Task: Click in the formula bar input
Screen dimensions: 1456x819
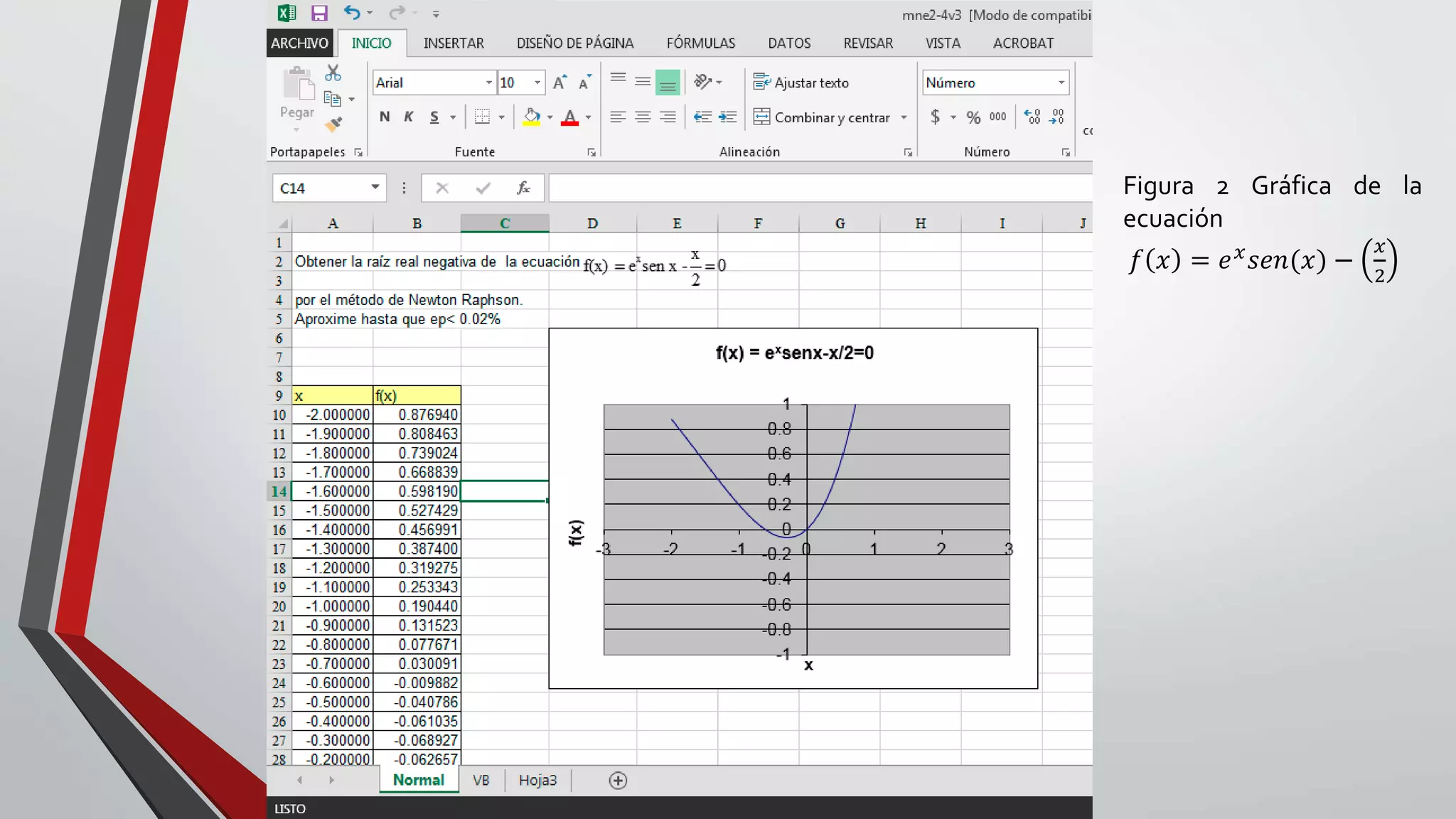Action: coord(820,188)
